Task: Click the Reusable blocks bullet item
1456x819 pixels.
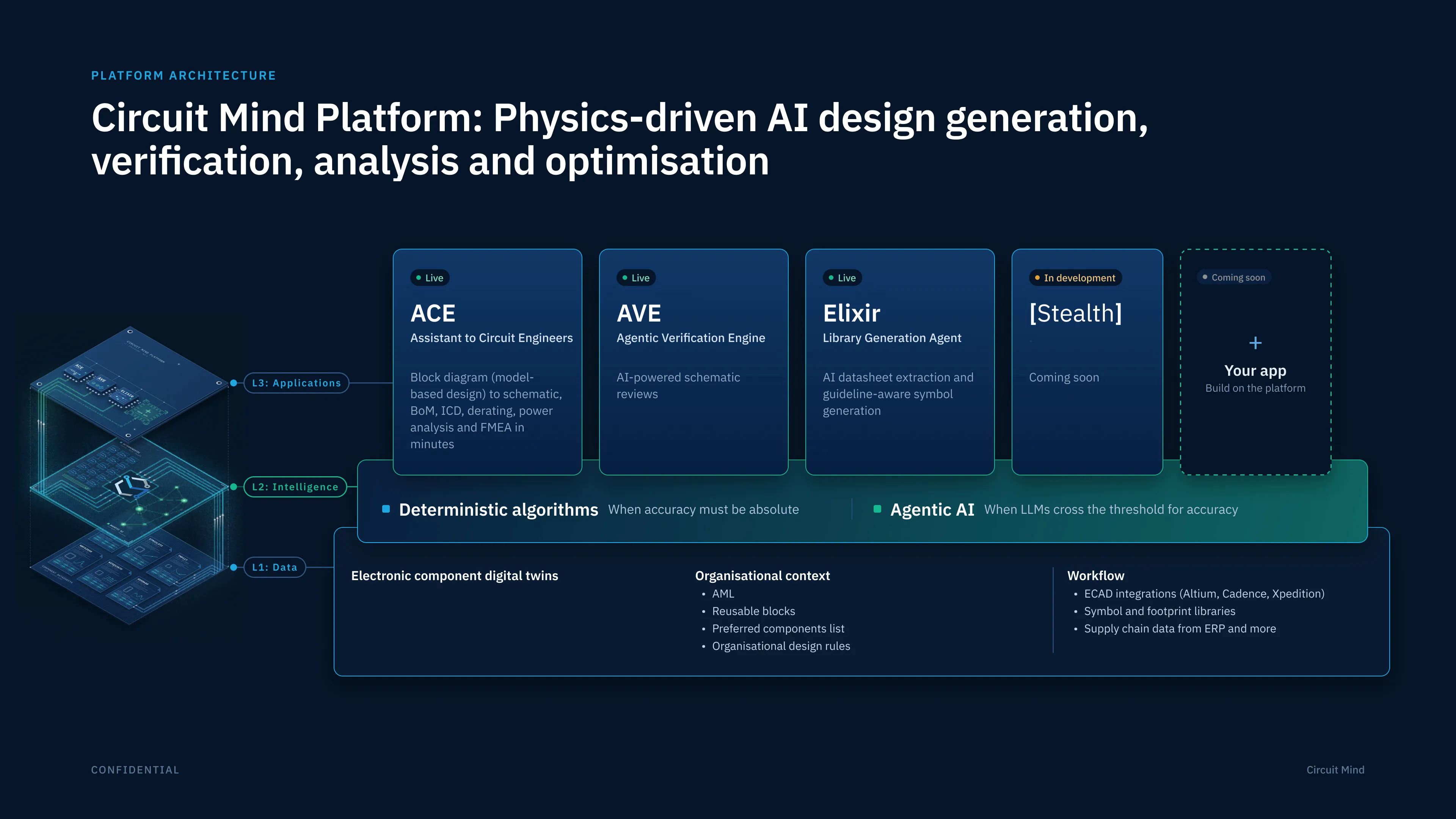Action: pyautogui.click(x=753, y=611)
